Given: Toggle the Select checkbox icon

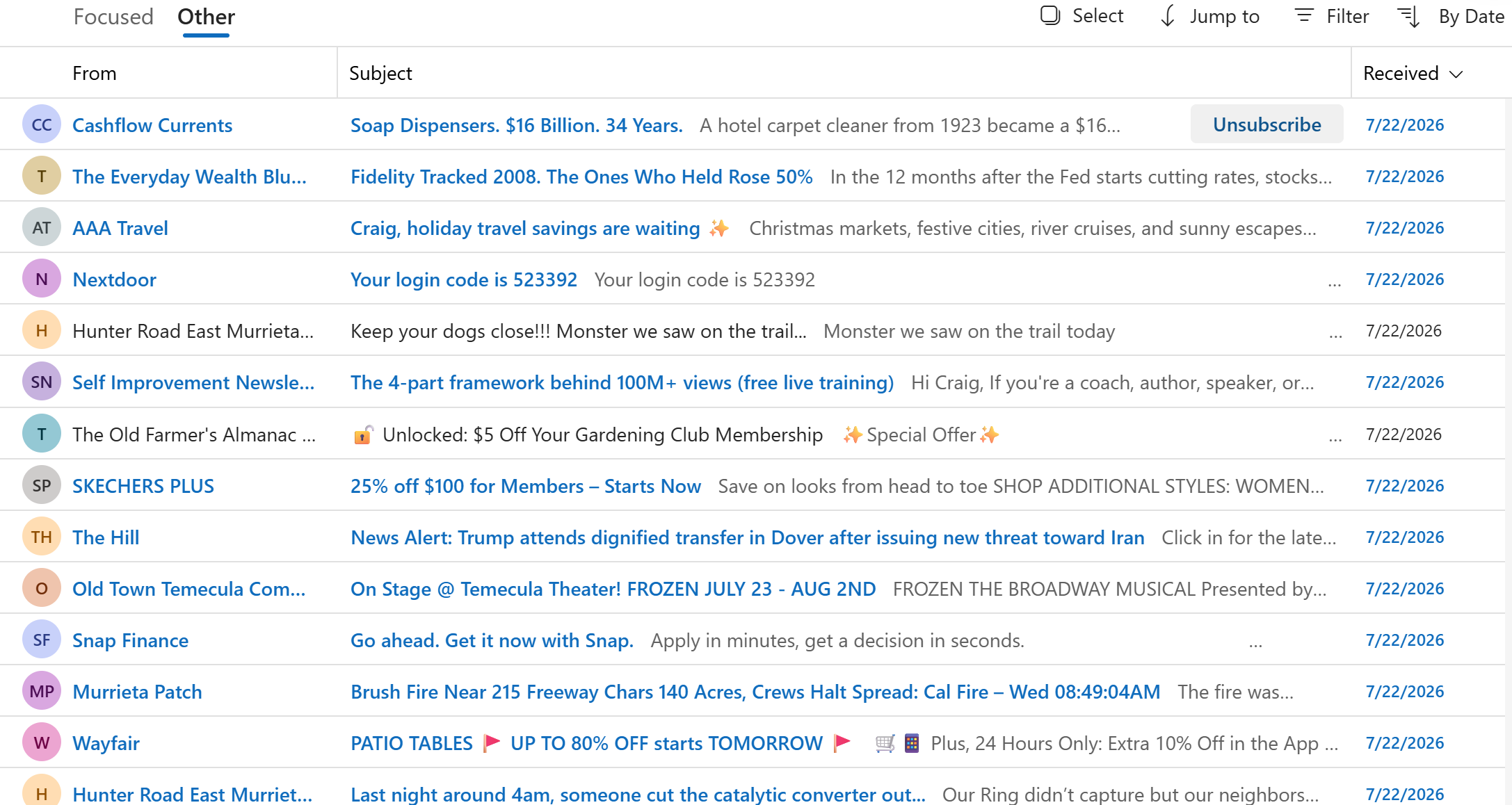Looking at the screenshot, I should (1050, 15).
